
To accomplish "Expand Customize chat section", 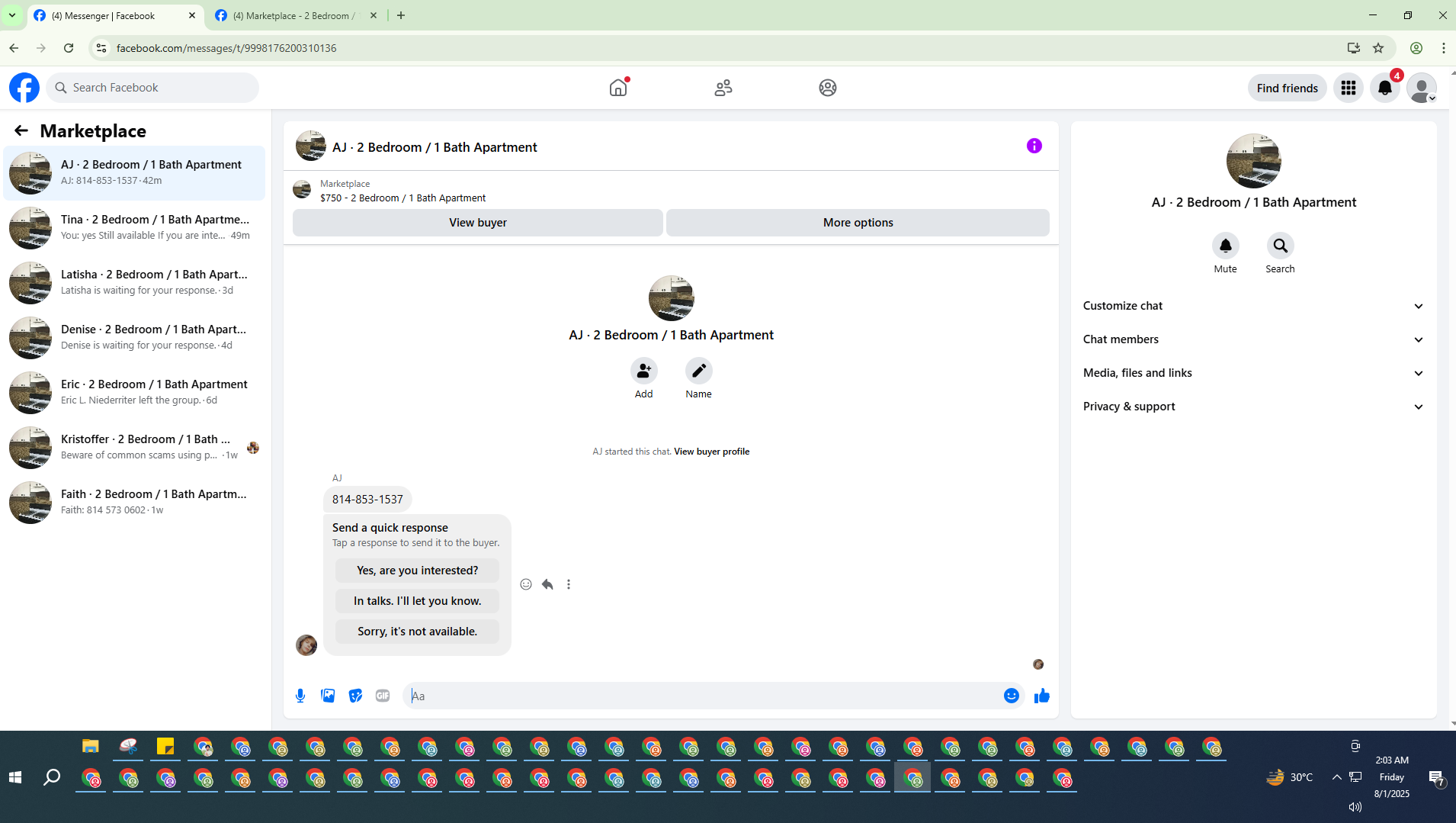I will click(x=1253, y=306).
